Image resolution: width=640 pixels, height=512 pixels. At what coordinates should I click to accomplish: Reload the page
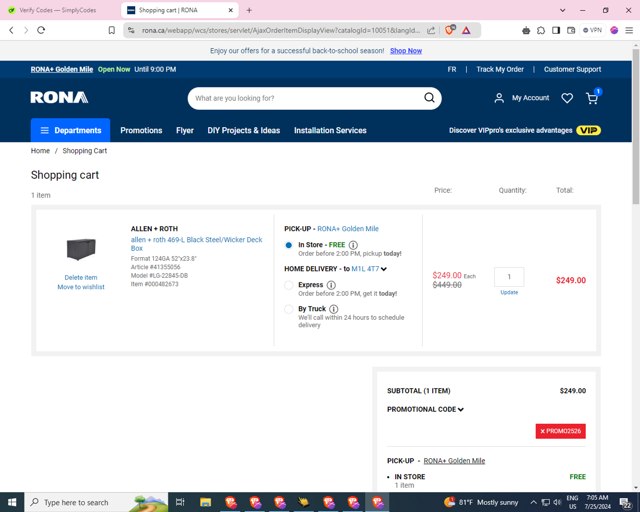(x=41, y=30)
